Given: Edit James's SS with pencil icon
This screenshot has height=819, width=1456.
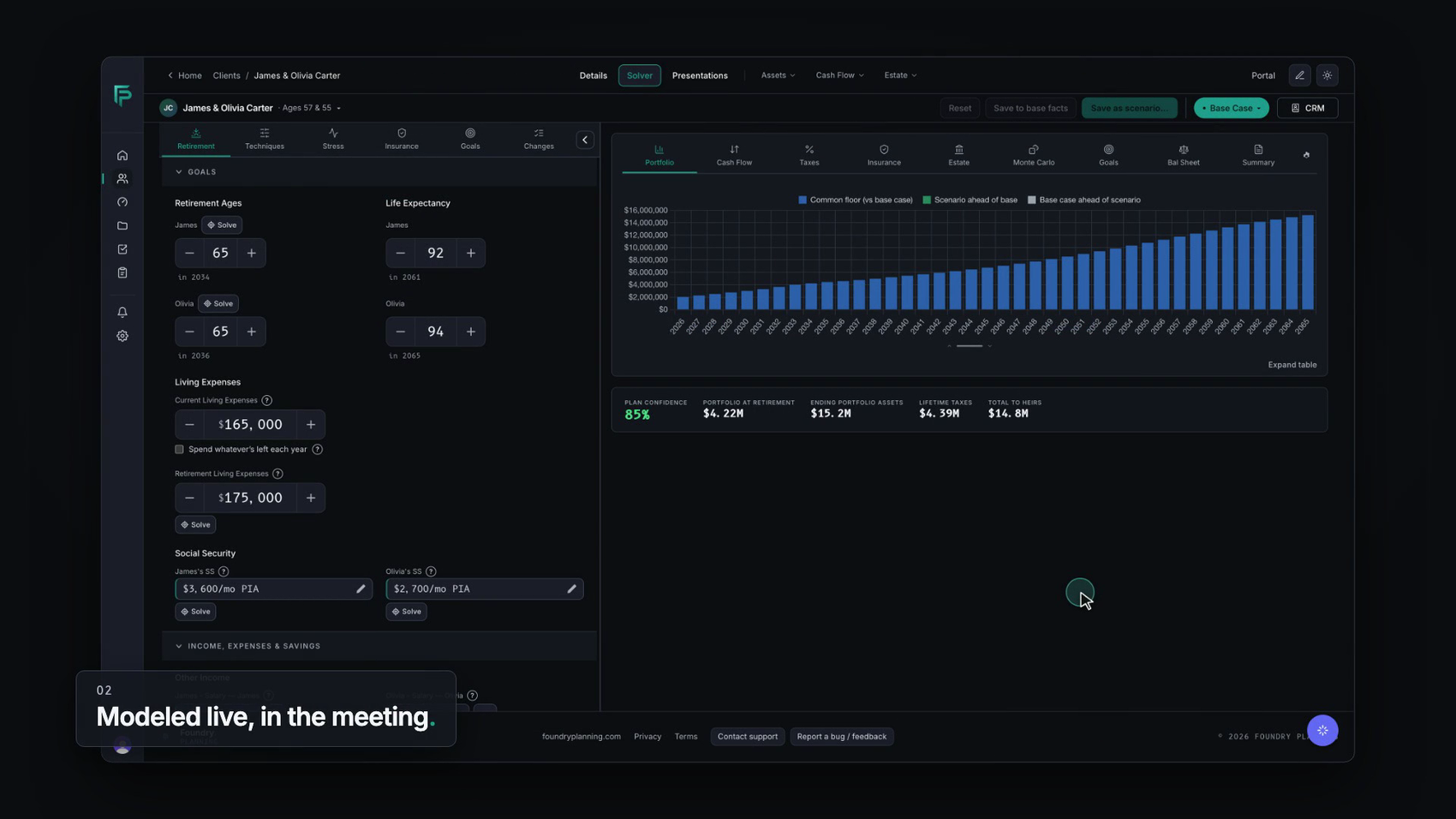Looking at the screenshot, I should 361,589.
